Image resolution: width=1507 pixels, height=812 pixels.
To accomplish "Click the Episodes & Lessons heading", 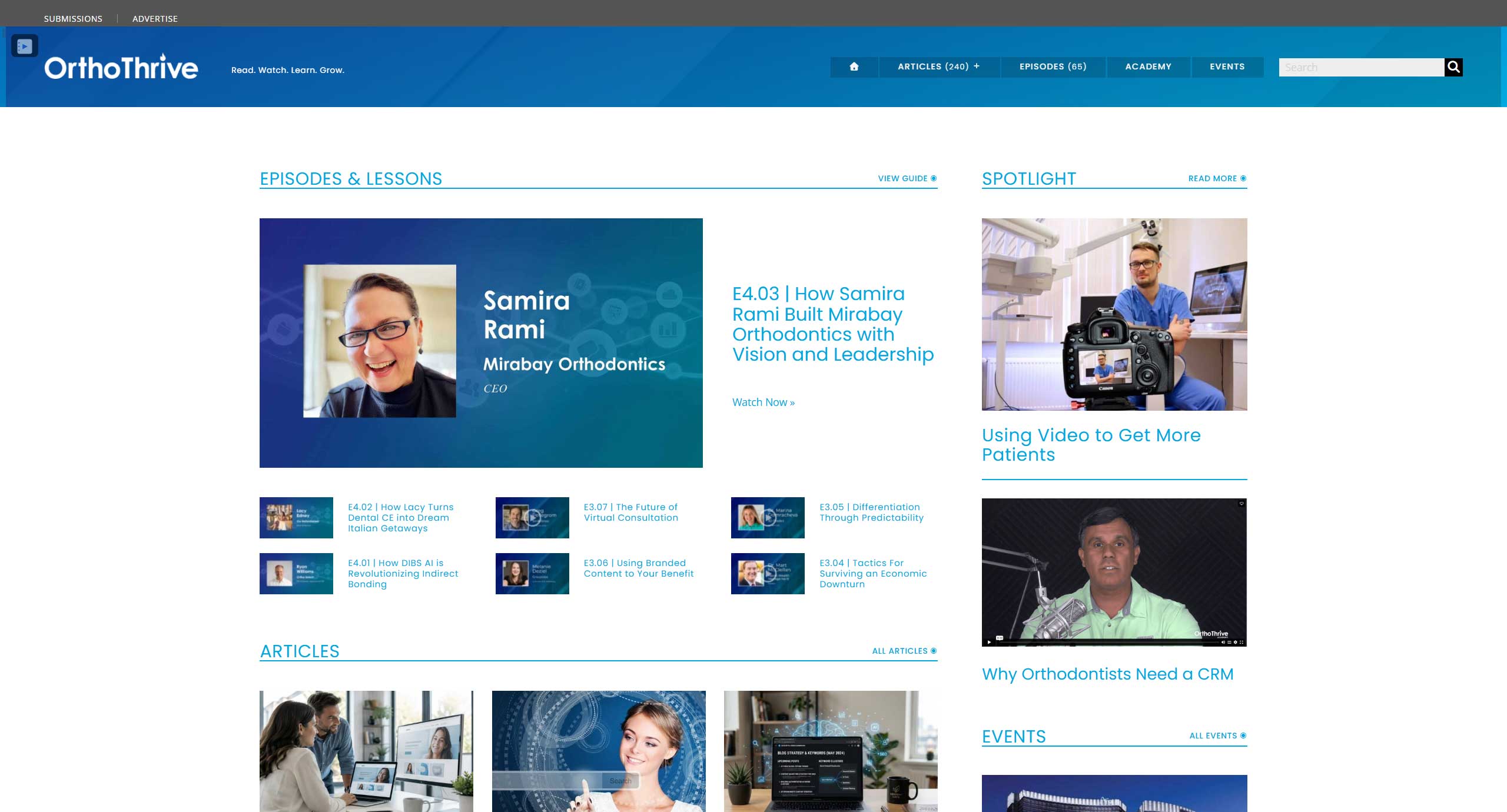I will [351, 179].
